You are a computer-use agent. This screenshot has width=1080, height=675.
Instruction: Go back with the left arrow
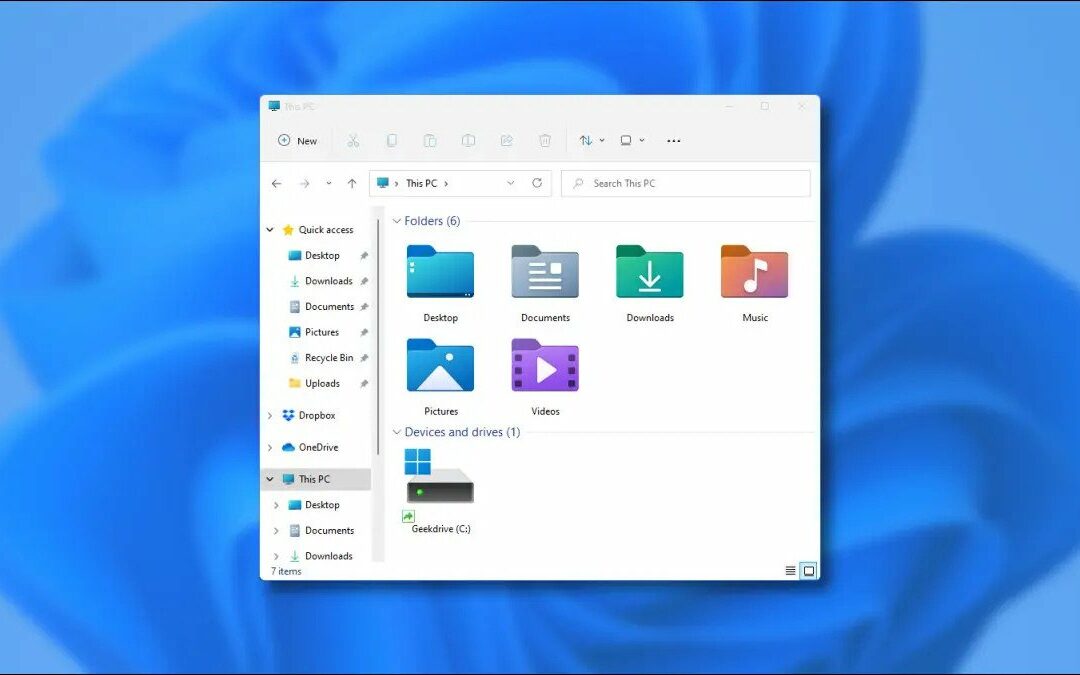point(276,183)
